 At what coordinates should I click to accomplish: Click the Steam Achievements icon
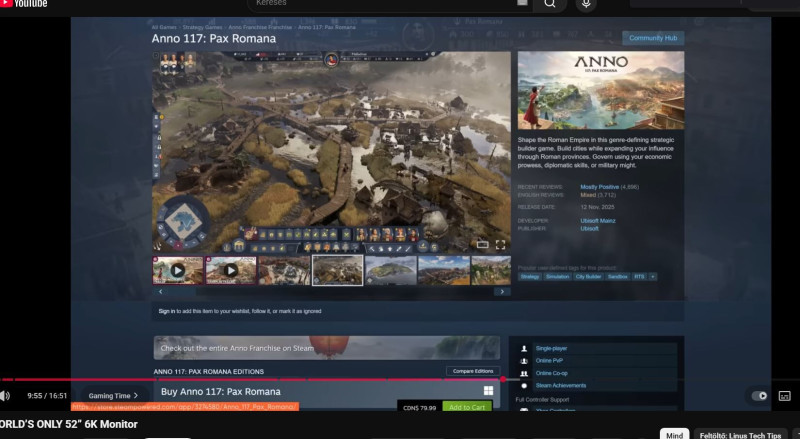[x=524, y=385]
